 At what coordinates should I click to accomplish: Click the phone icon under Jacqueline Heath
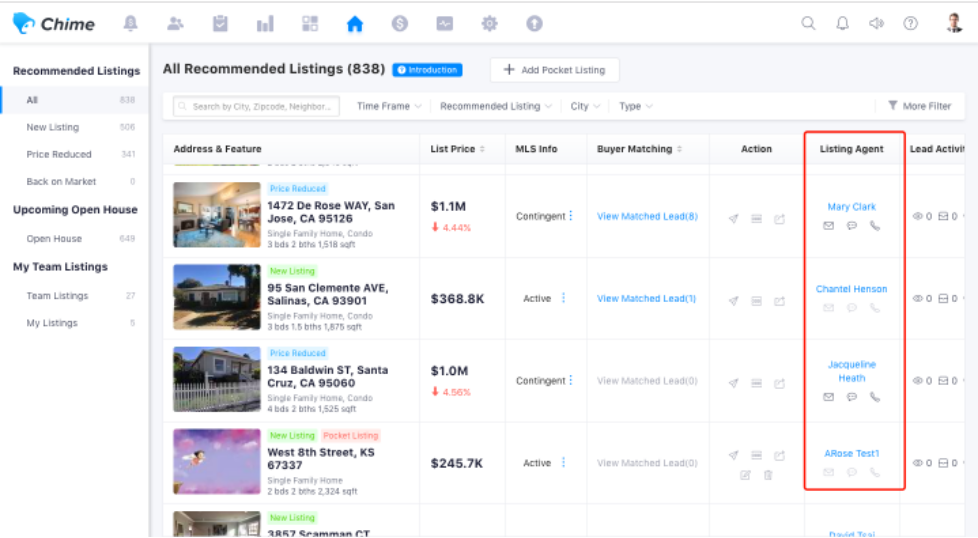[x=875, y=397]
